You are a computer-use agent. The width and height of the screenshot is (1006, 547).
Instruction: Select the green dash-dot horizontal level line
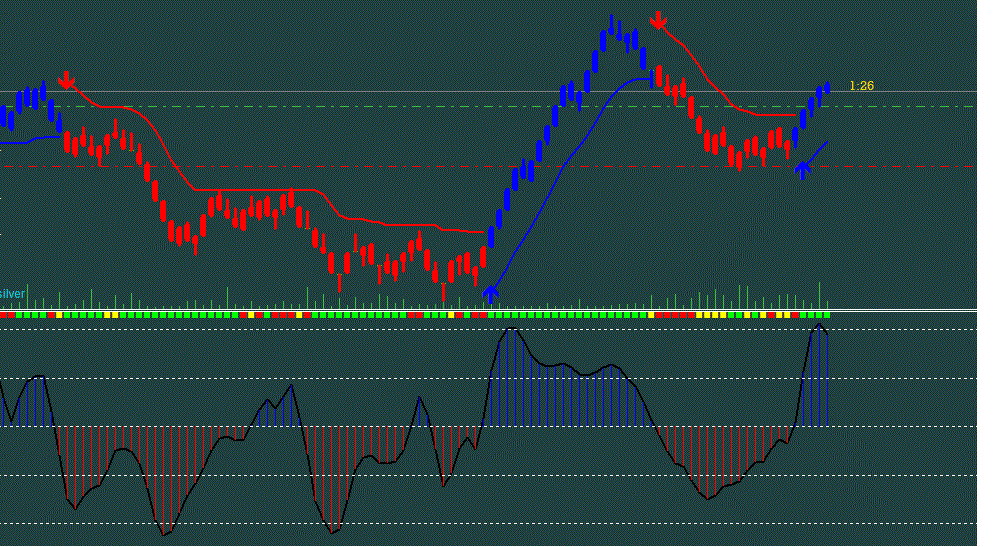click(x=488, y=106)
